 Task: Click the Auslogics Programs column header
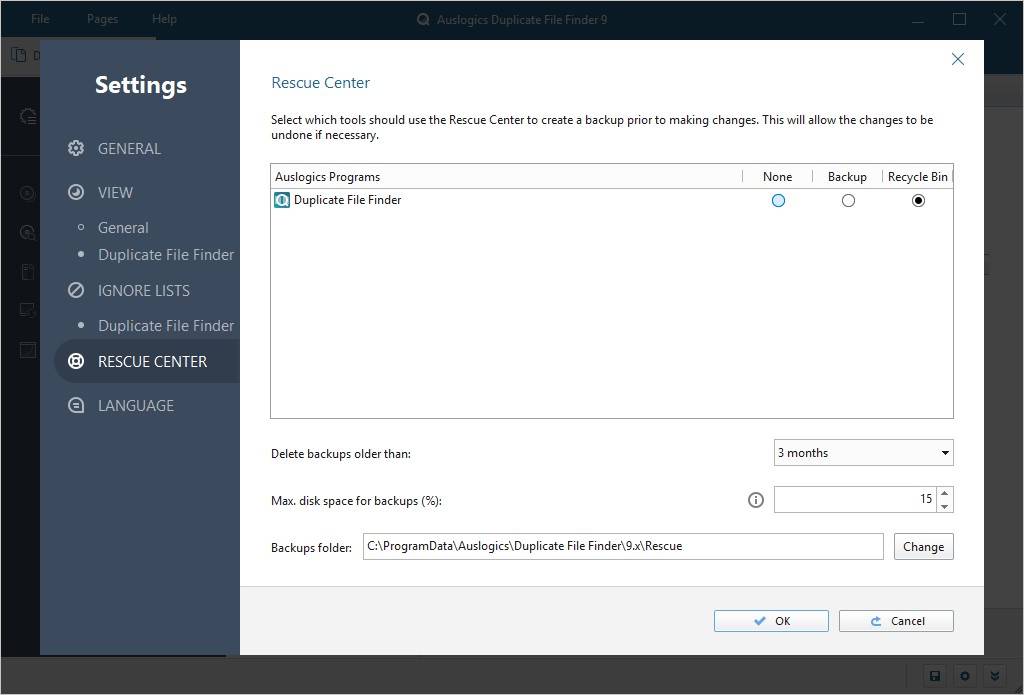(x=507, y=176)
